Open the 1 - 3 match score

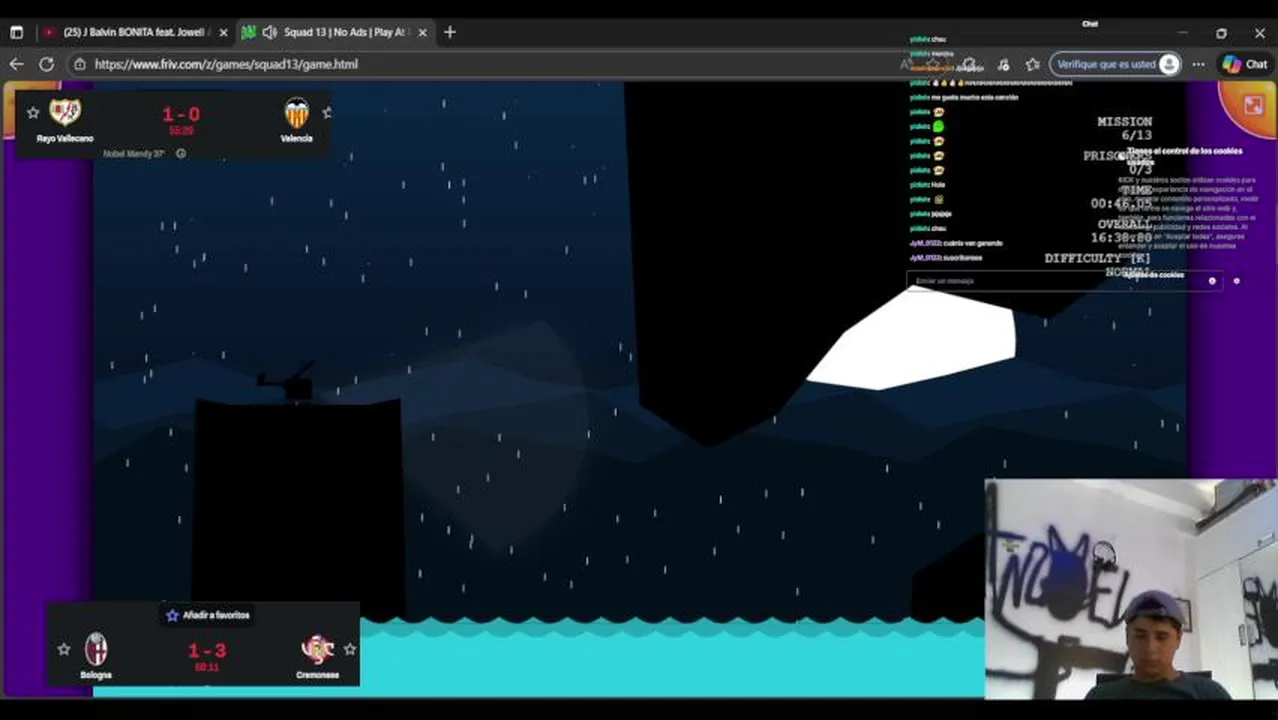207,650
